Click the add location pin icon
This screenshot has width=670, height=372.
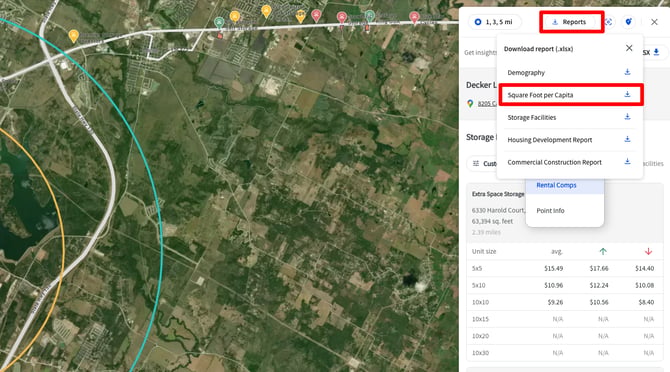tap(628, 22)
